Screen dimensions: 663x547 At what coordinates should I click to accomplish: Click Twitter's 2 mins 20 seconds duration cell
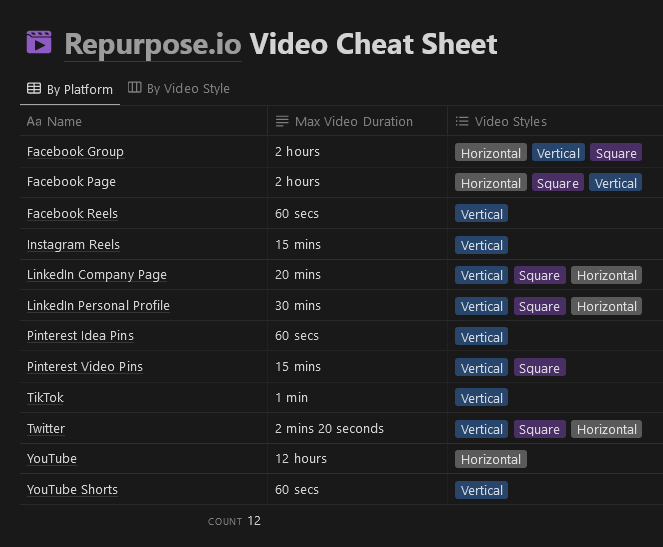(x=329, y=428)
